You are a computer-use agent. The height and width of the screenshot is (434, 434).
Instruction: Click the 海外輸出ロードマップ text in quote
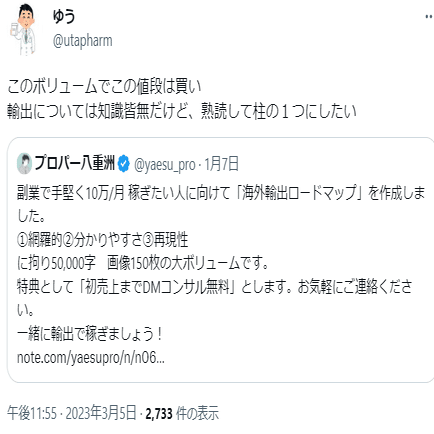tap(299, 193)
